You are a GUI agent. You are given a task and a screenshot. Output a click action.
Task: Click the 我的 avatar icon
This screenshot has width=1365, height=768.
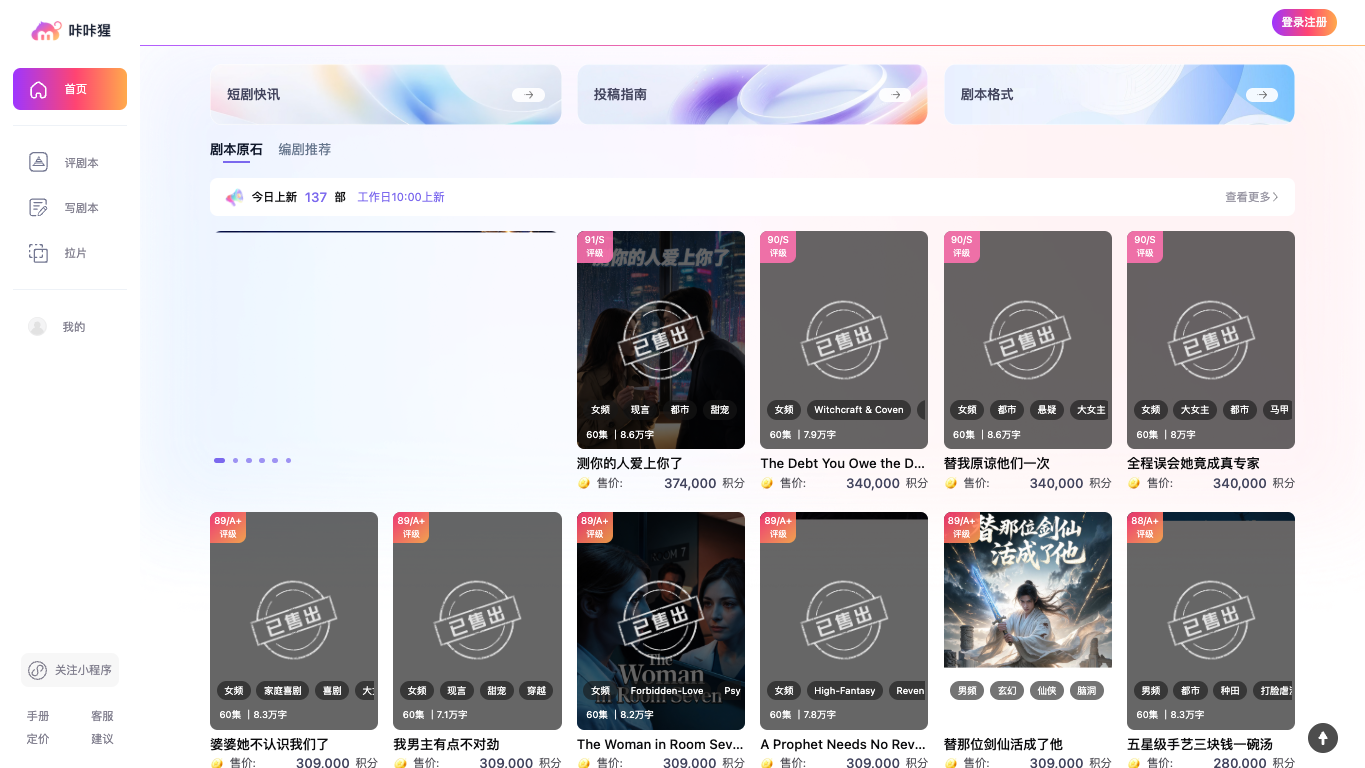tap(38, 327)
